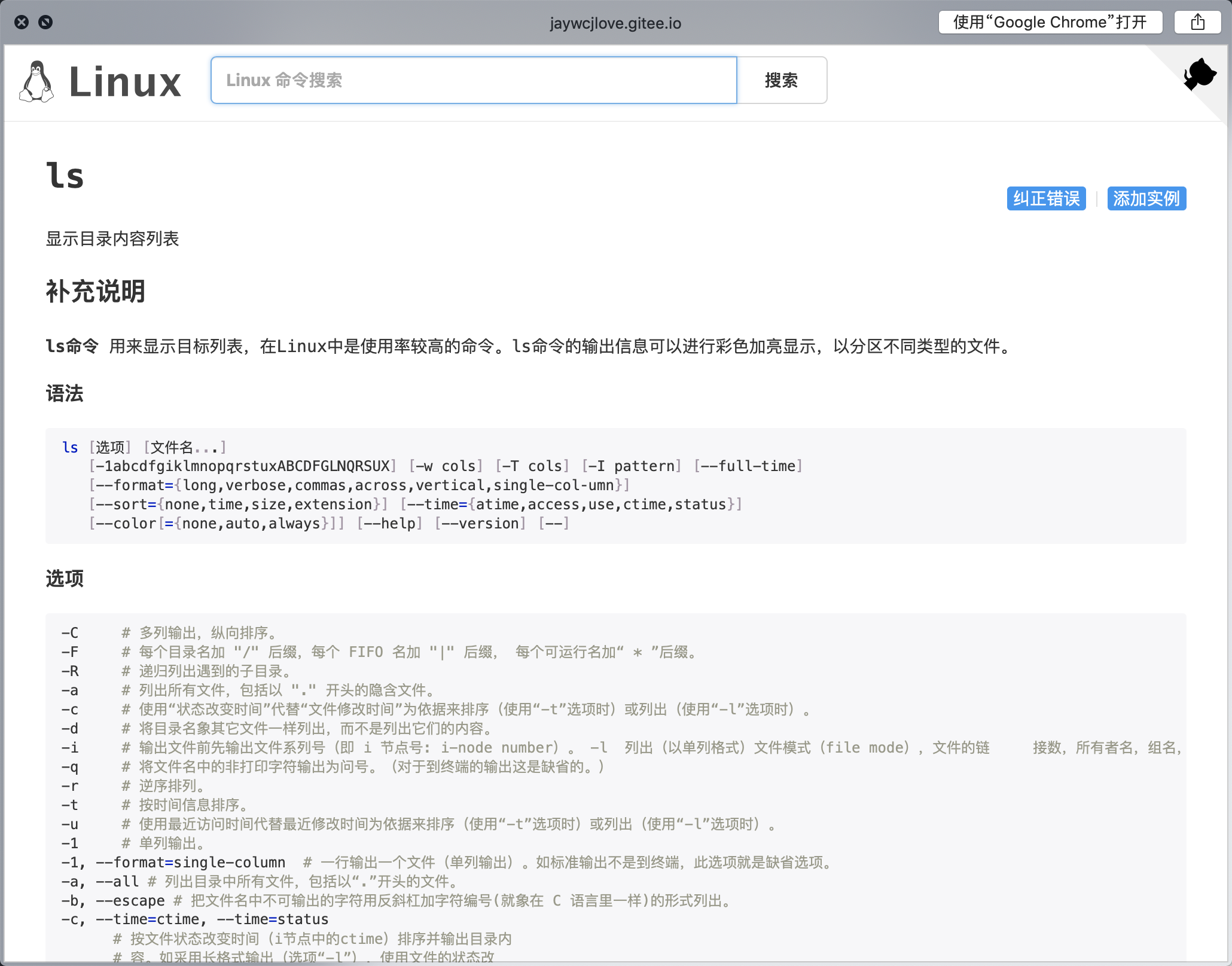Viewport: 1232px width, 966px height.
Task: Click the 显示目录内容列表 description text
Action: click(x=112, y=239)
